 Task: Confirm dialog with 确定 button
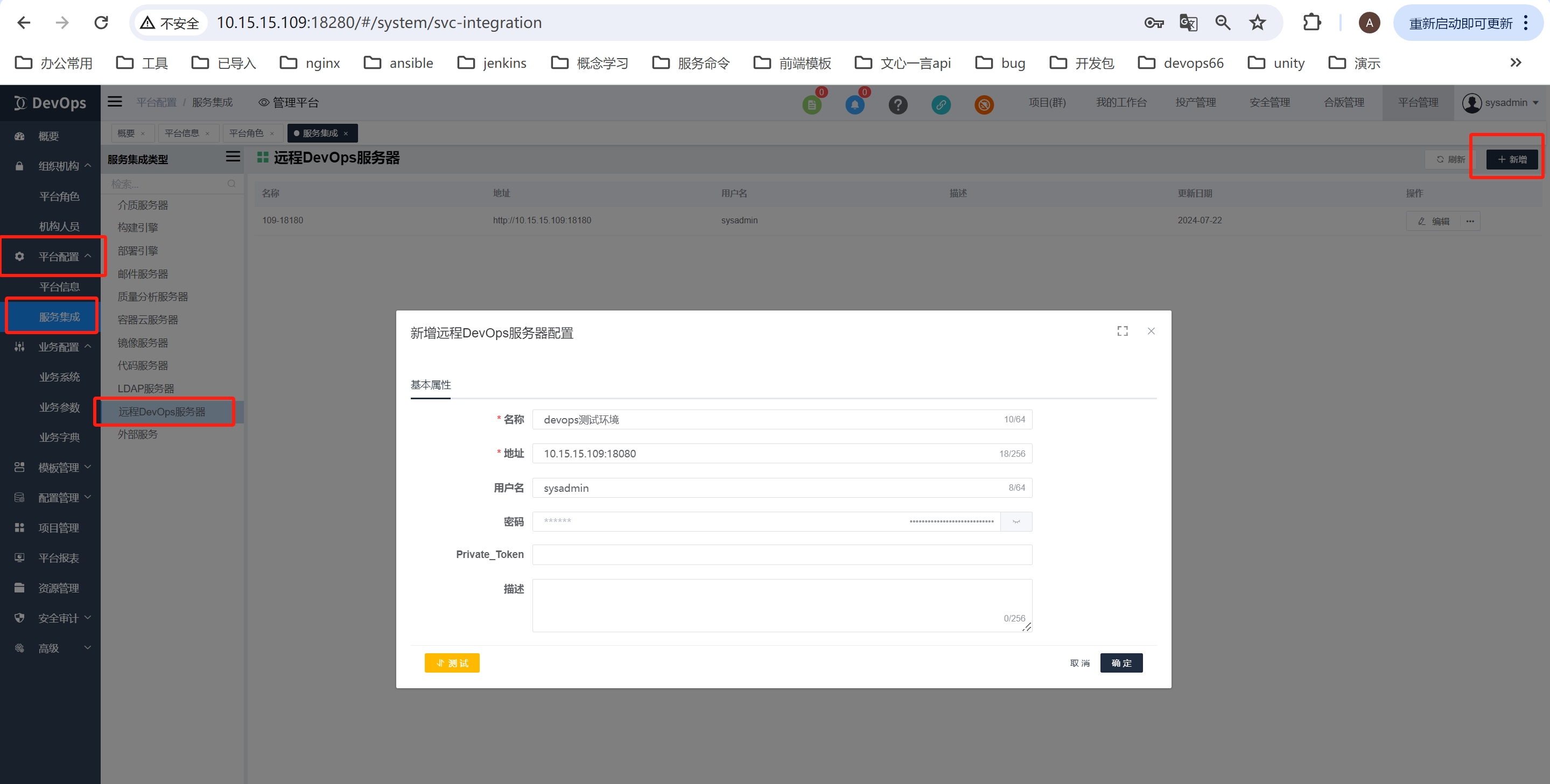click(x=1121, y=662)
